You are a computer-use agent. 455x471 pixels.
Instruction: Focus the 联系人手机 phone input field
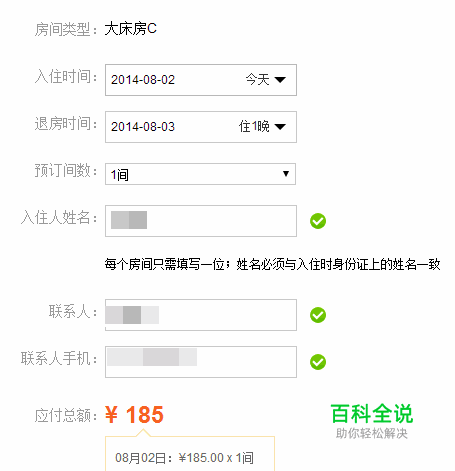click(x=201, y=362)
